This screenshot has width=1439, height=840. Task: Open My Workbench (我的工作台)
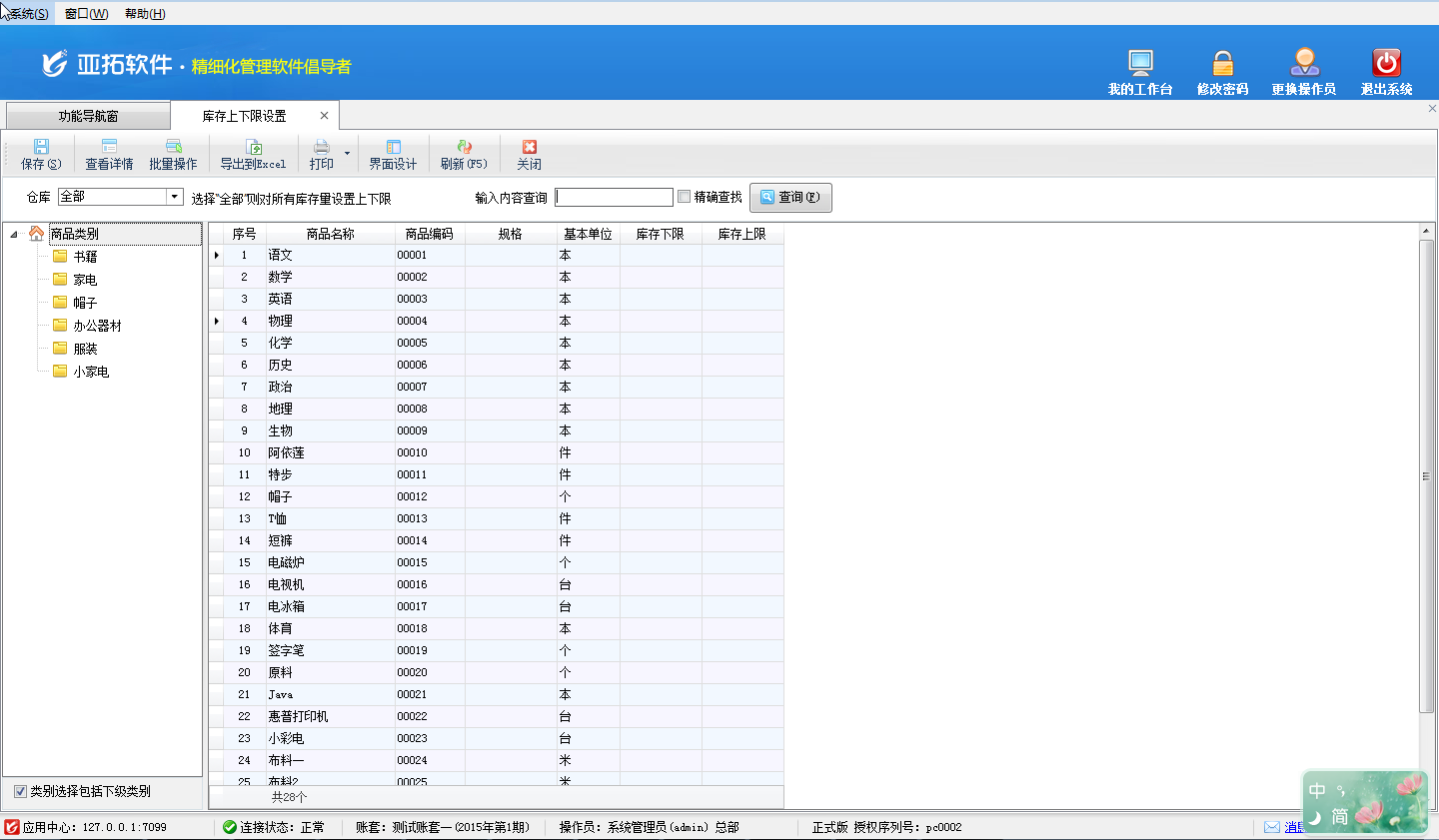point(1140,64)
